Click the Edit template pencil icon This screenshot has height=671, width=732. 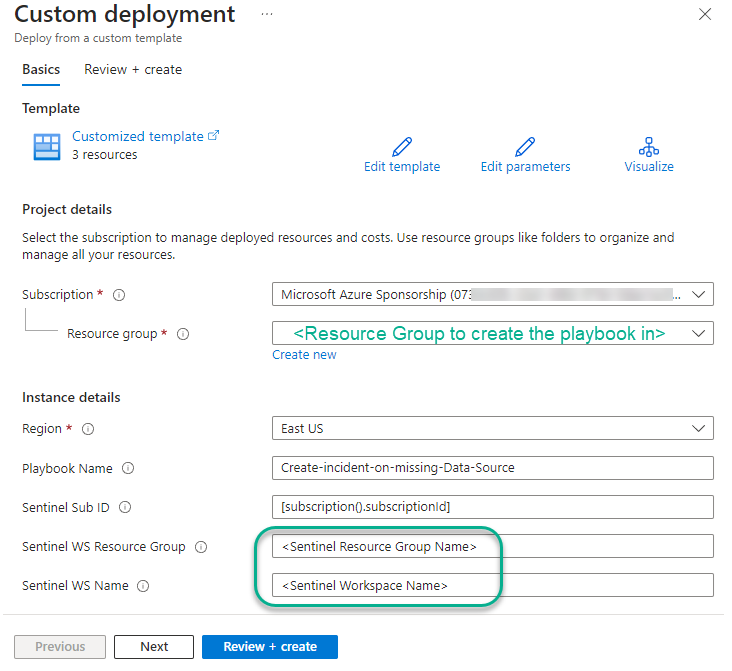402,146
